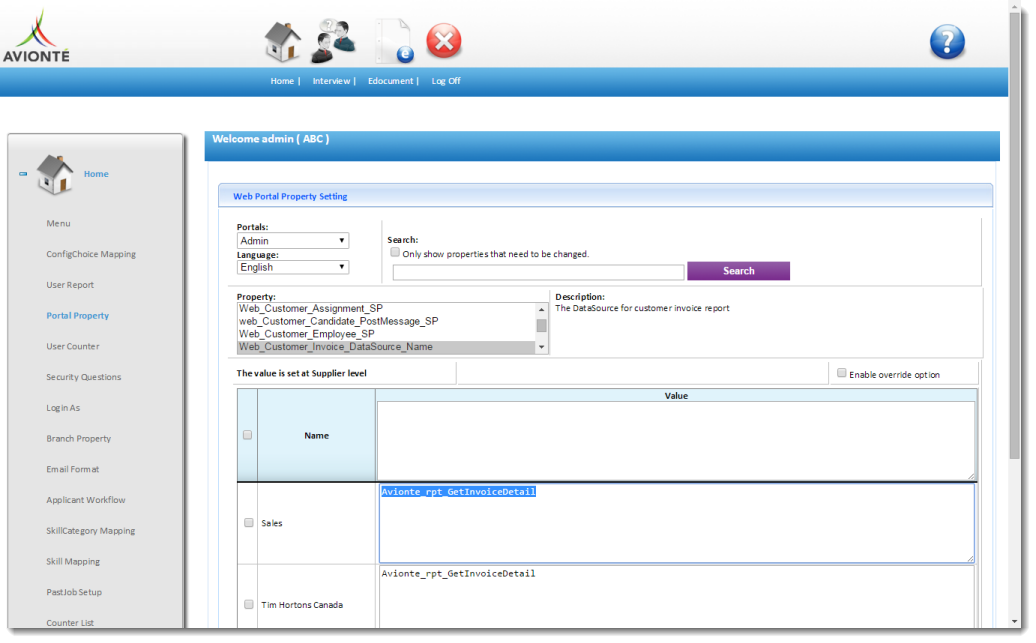Click the property search text field
Image resolution: width=1036 pixels, height=643 pixels.
click(538, 272)
